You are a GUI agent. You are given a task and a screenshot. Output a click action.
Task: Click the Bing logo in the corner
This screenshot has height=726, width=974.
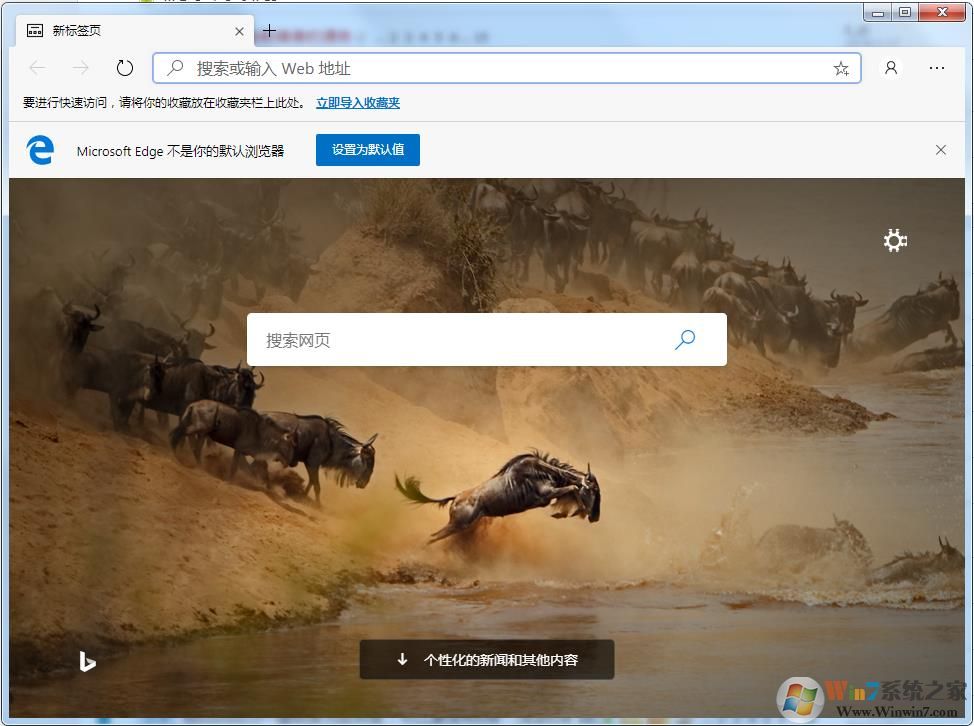(x=88, y=660)
